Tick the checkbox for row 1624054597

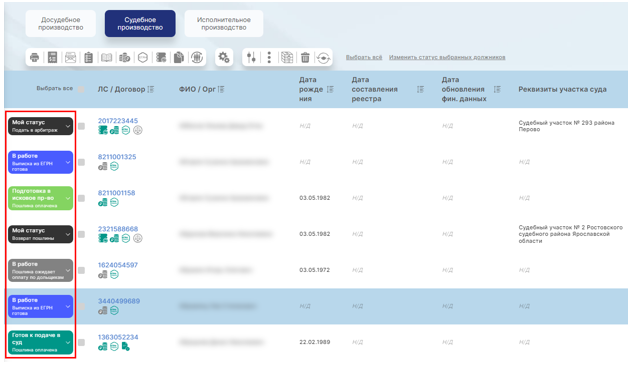point(81,270)
